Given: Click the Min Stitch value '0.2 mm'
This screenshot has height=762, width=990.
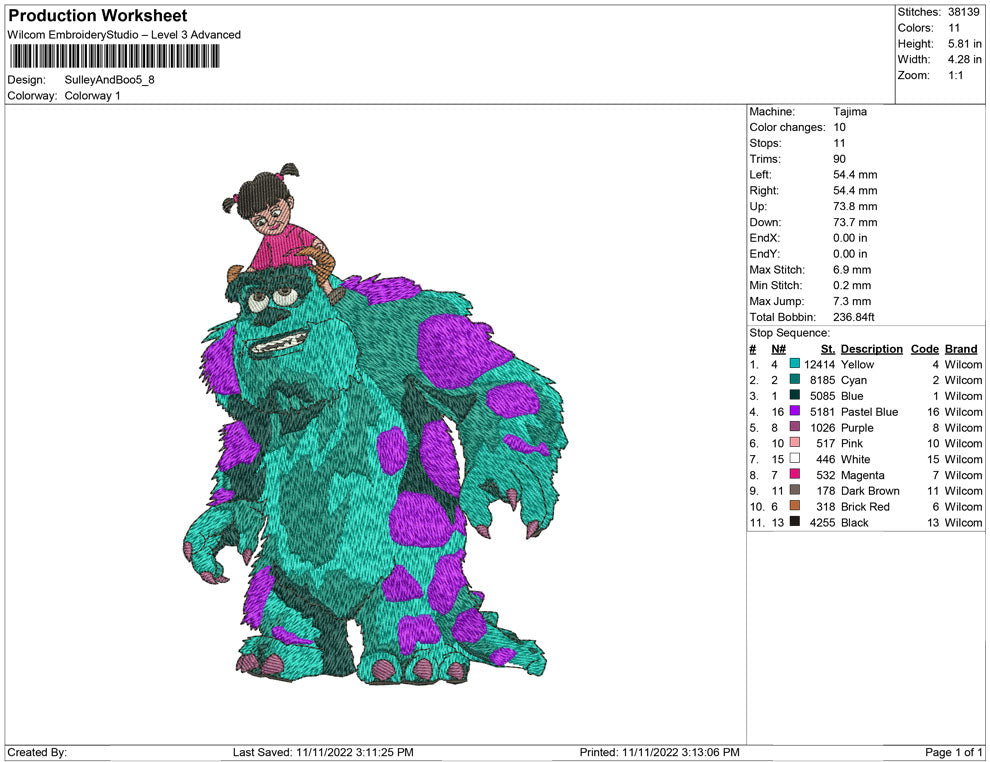Looking at the screenshot, I should coord(852,285).
